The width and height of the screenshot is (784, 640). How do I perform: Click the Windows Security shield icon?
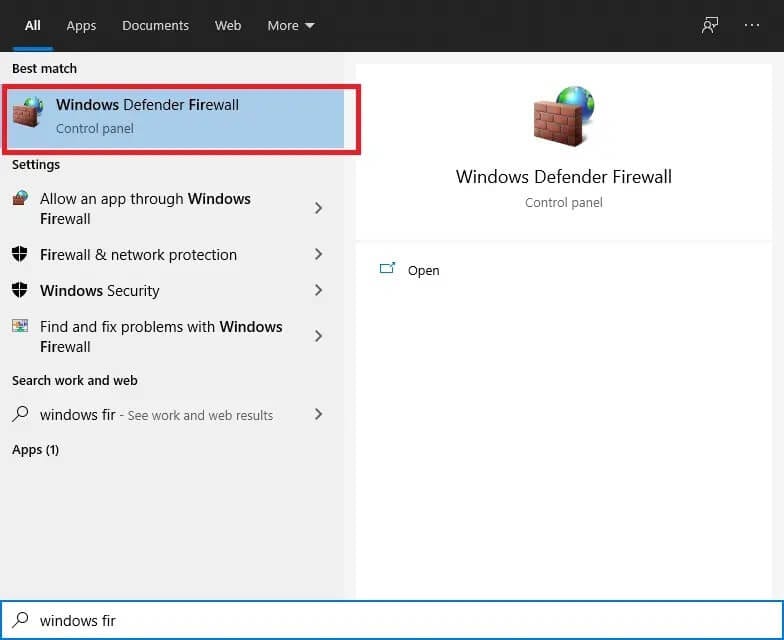click(20, 290)
